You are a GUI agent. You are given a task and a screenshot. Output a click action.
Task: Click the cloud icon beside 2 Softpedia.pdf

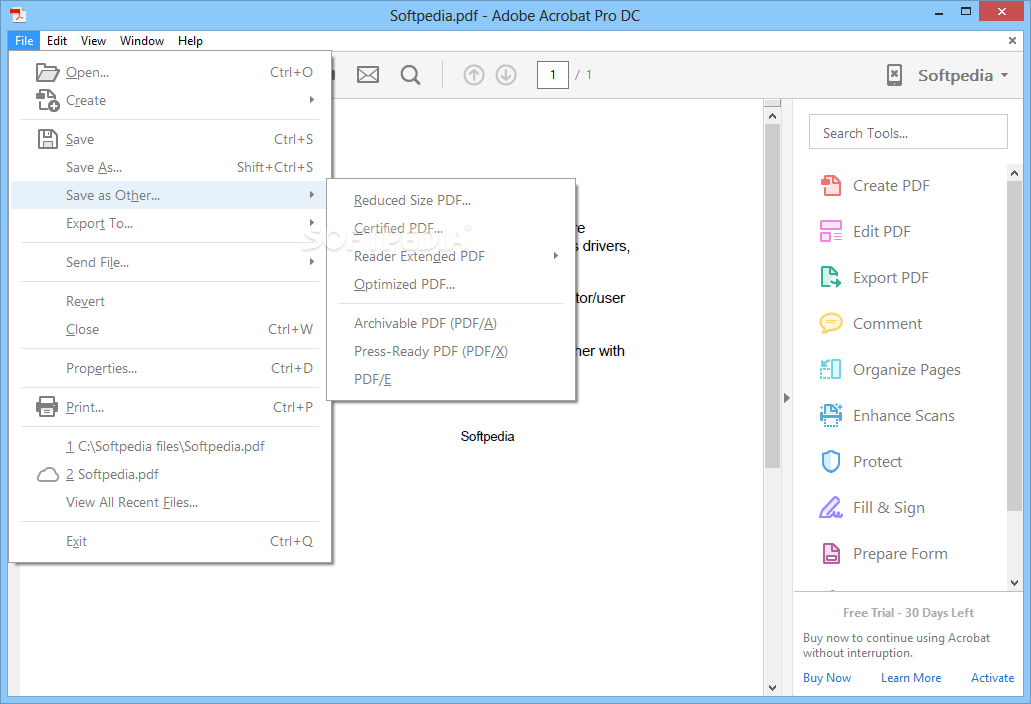(47, 475)
